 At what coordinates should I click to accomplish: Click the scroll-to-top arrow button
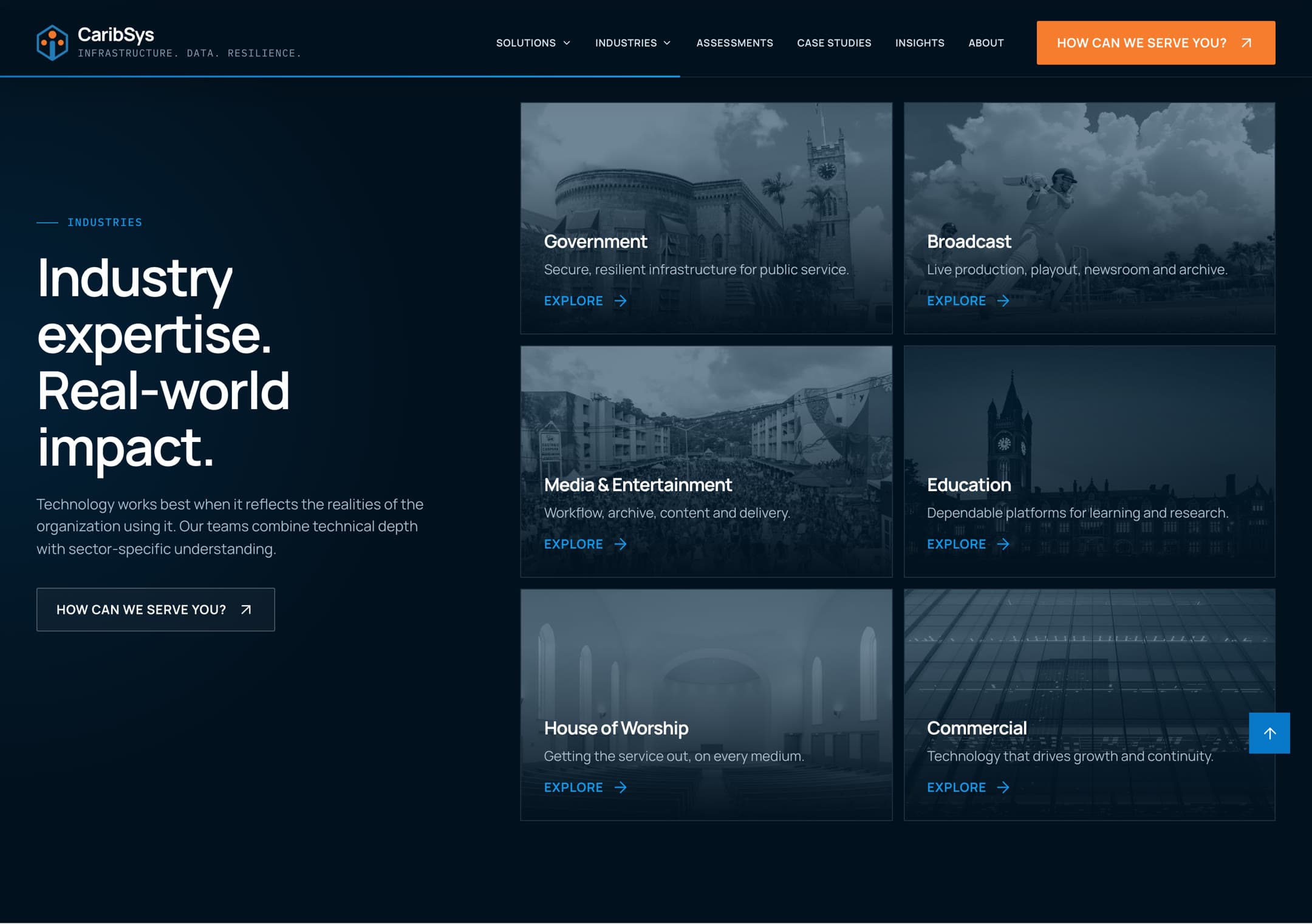[x=1269, y=733]
